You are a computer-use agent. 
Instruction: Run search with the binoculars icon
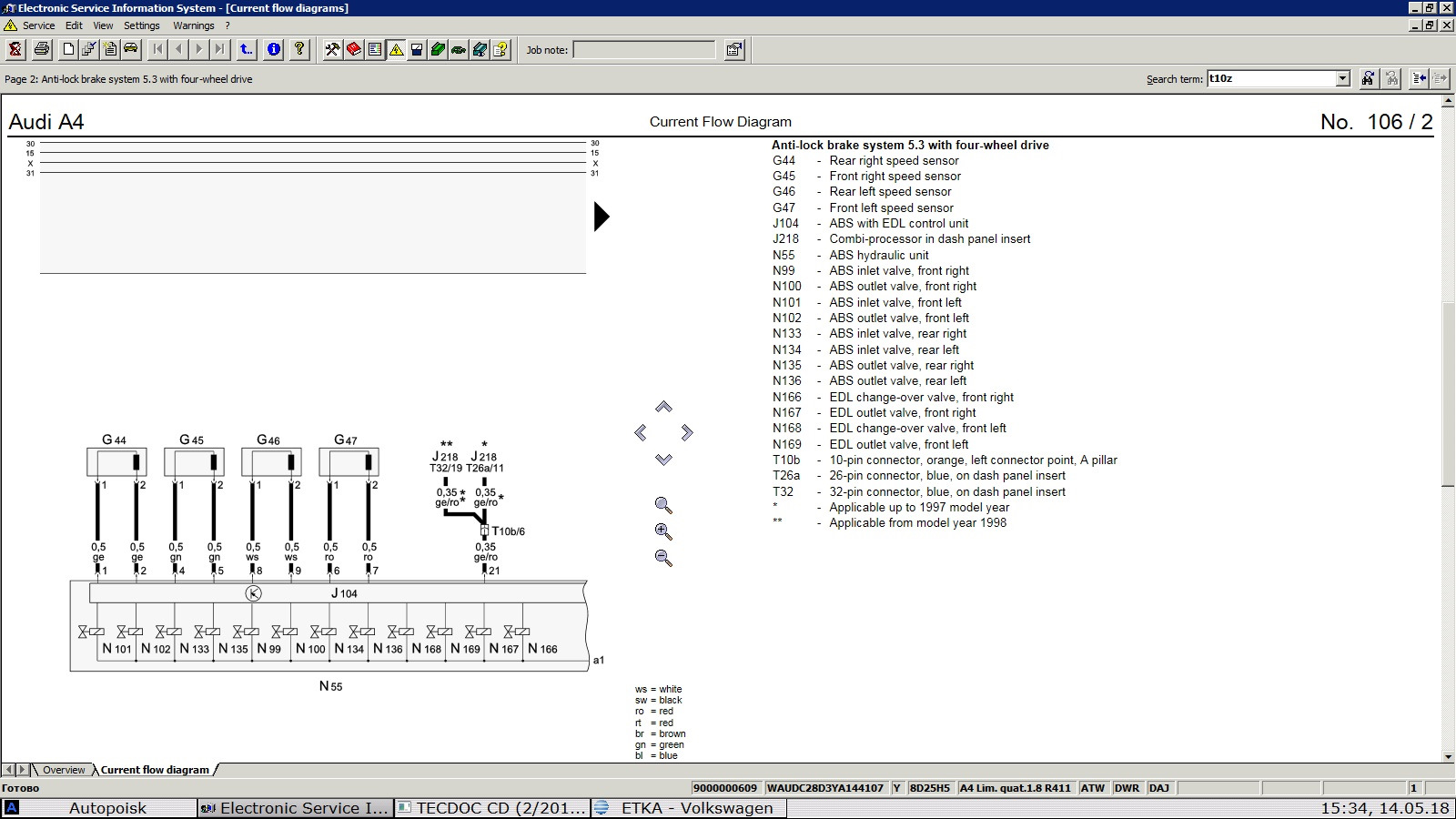pyautogui.click(x=1368, y=79)
